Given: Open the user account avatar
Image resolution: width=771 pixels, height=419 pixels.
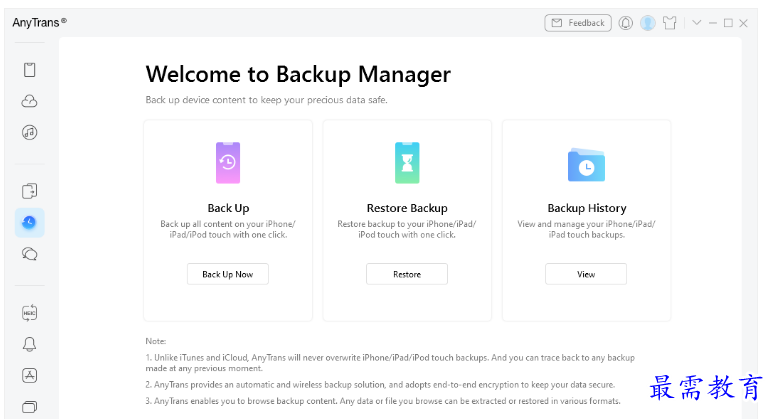Looking at the screenshot, I should coord(648,23).
